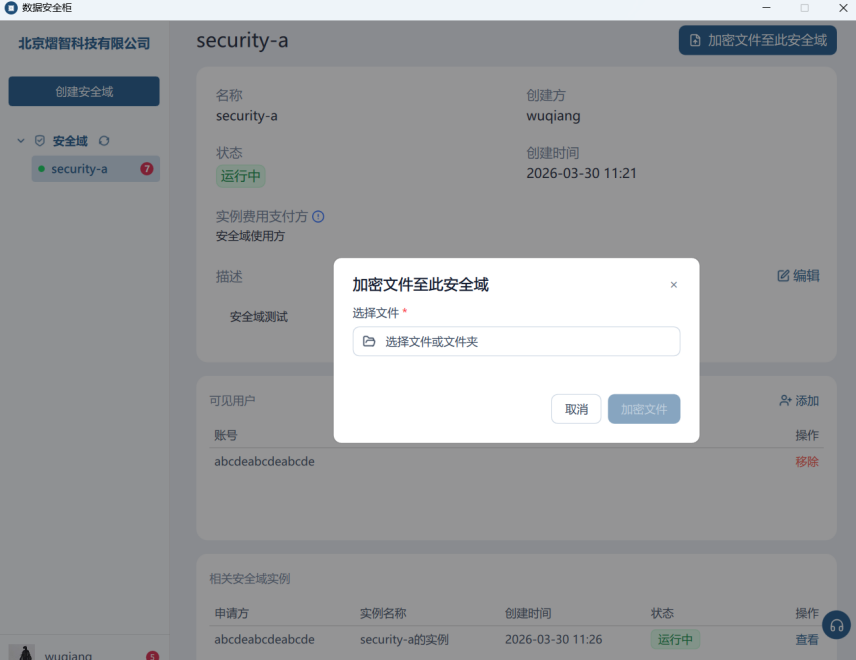Close the encrypt file dialog

673,285
